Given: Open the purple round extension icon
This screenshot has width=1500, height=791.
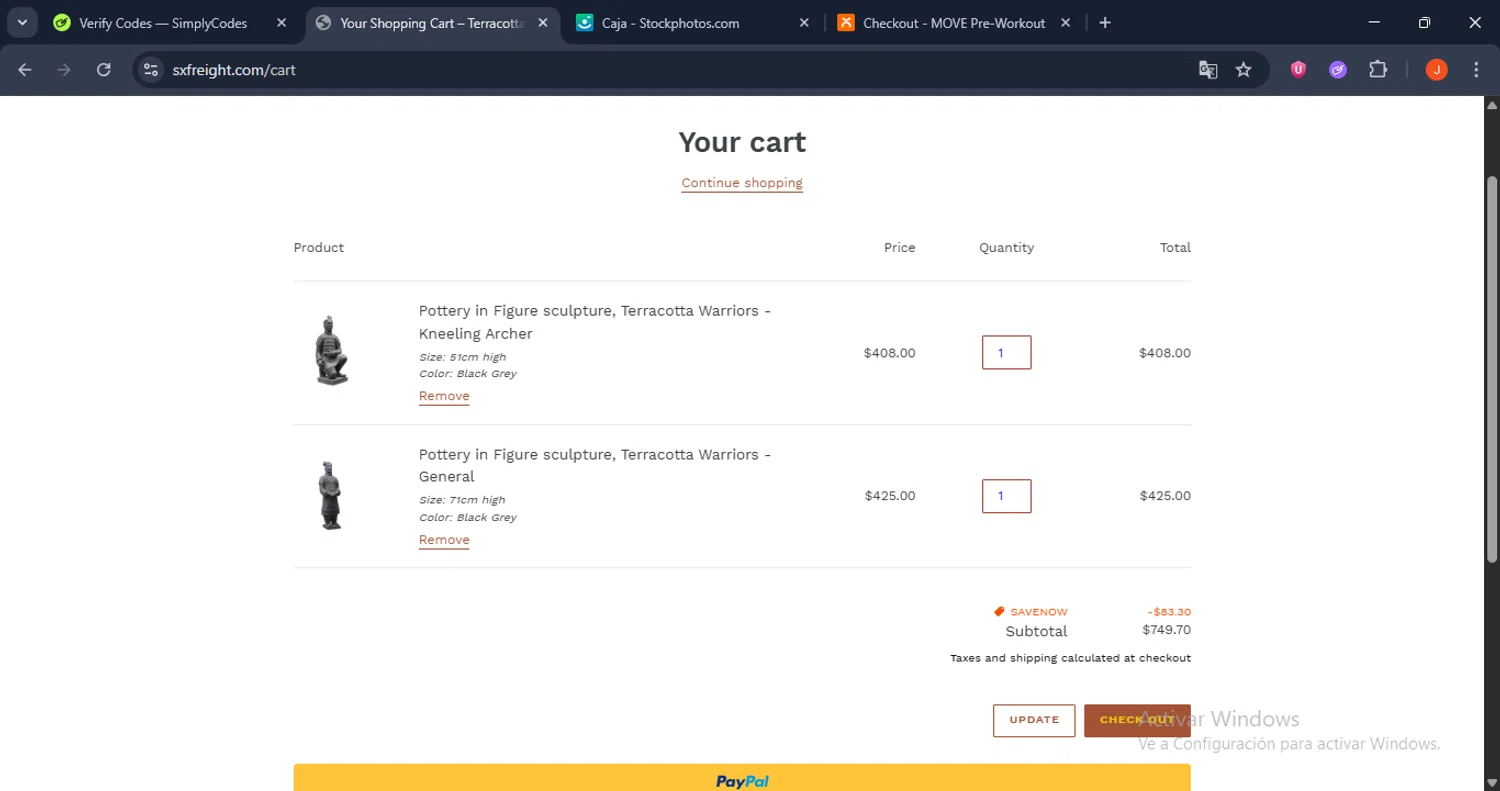Looking at the screenshot, I should point(1338,70).
